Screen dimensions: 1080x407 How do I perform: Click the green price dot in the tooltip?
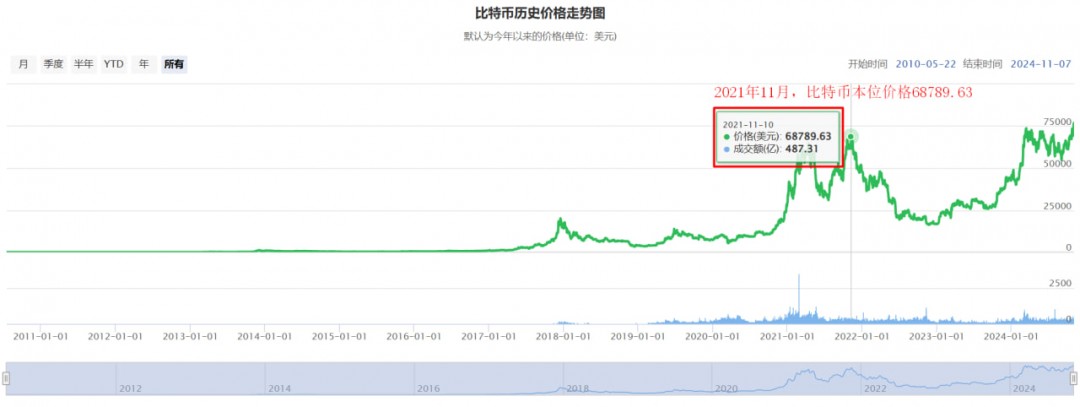[x=726, y=135]
